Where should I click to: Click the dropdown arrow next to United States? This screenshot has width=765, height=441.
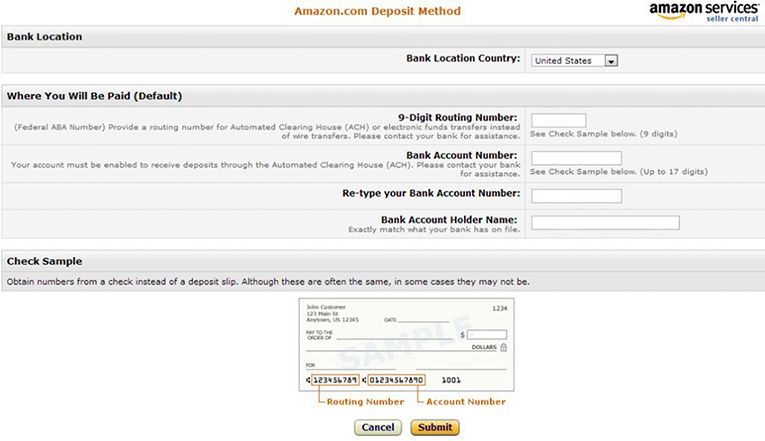click(611, 60)
